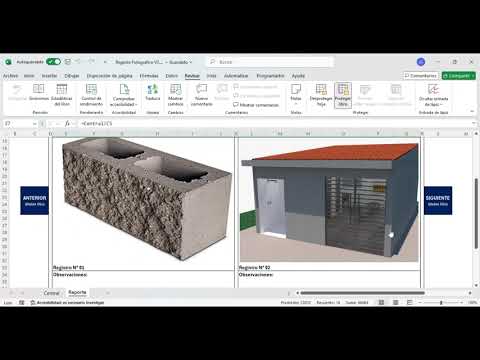Open the Sinónimos thesaurus tool

click(39, 93)
